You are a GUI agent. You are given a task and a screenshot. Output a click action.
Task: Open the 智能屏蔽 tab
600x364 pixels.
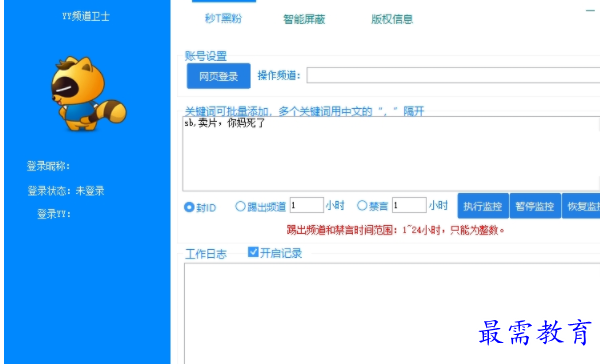[x=304, y=19]
